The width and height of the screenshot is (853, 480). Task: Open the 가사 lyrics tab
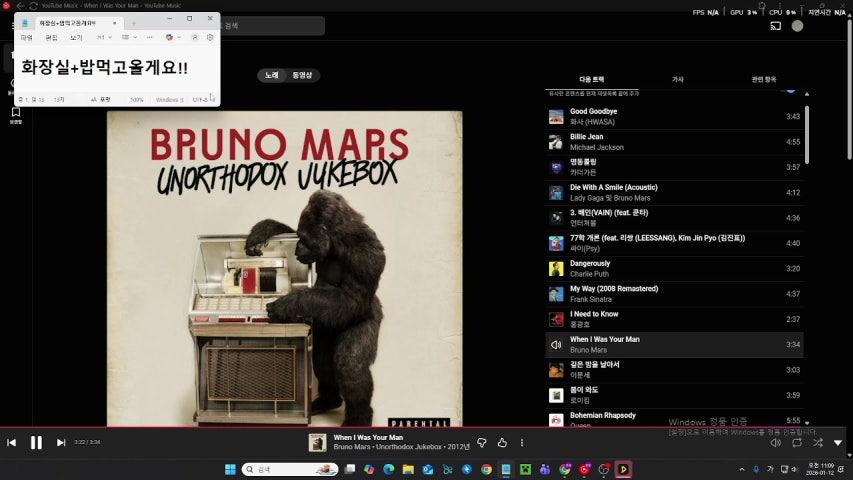pos(677,78)
